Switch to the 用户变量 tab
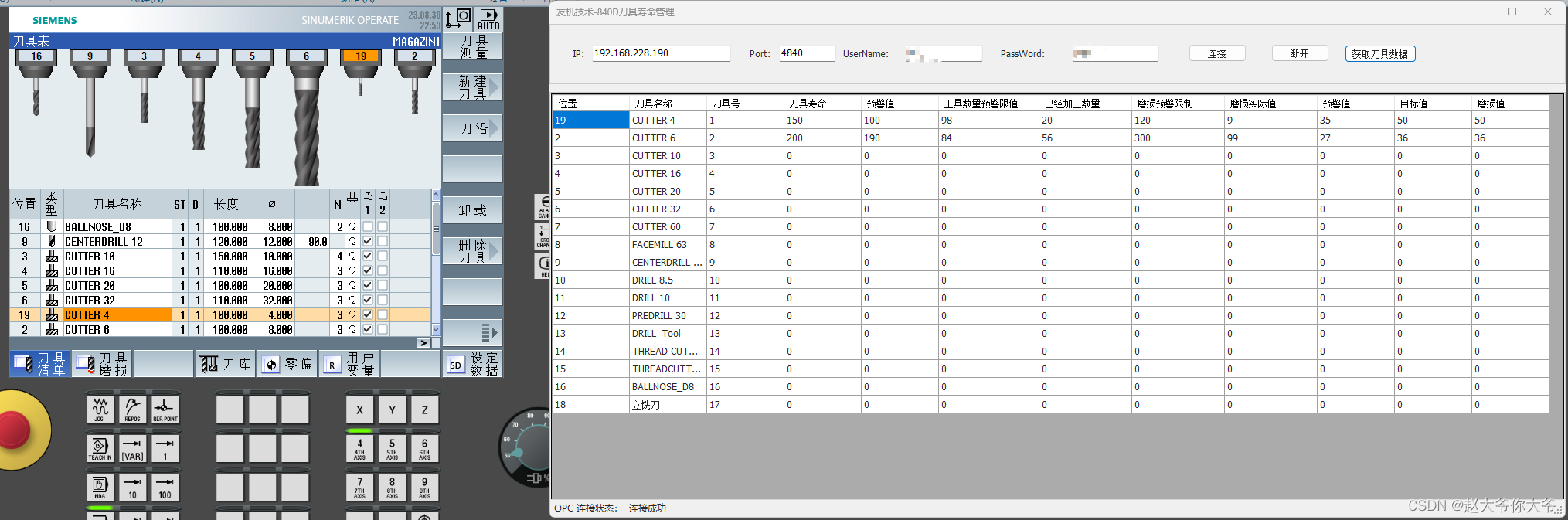 [349, 364]
